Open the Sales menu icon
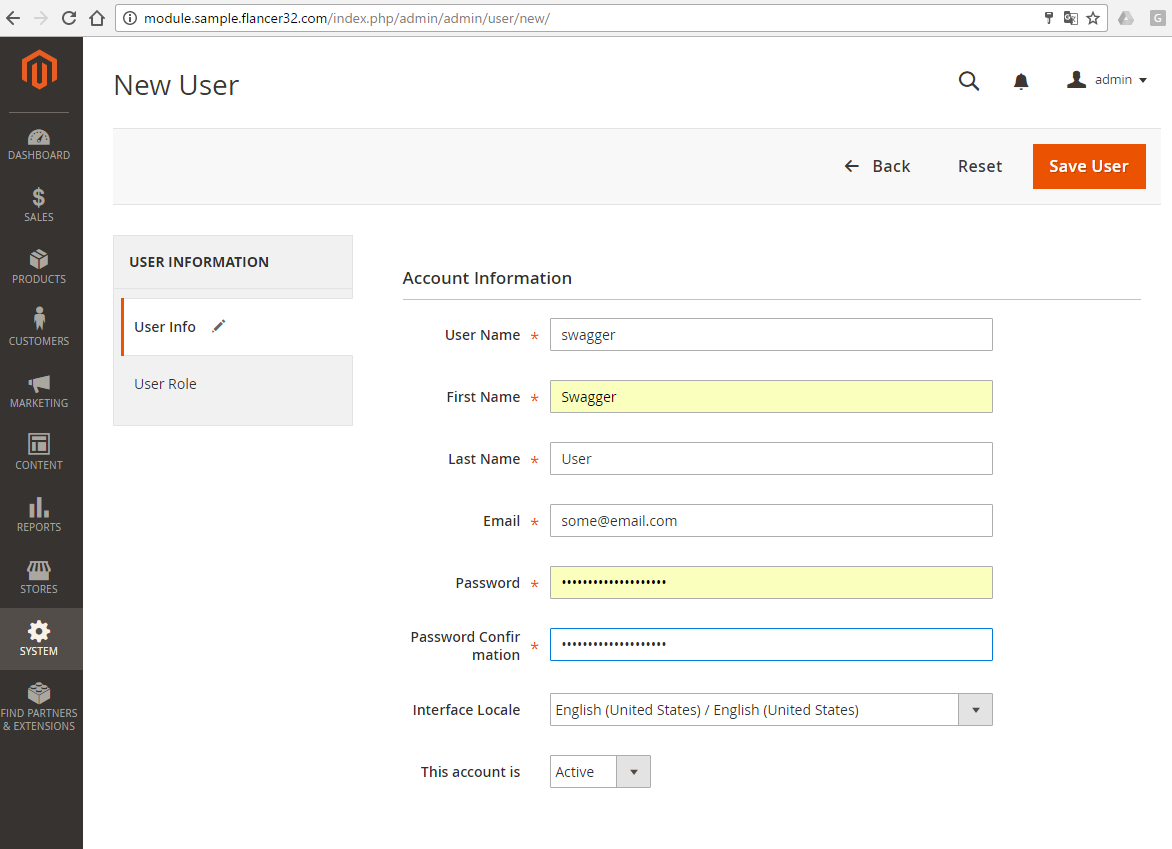The image size is (1172, 849). point(39,198)
